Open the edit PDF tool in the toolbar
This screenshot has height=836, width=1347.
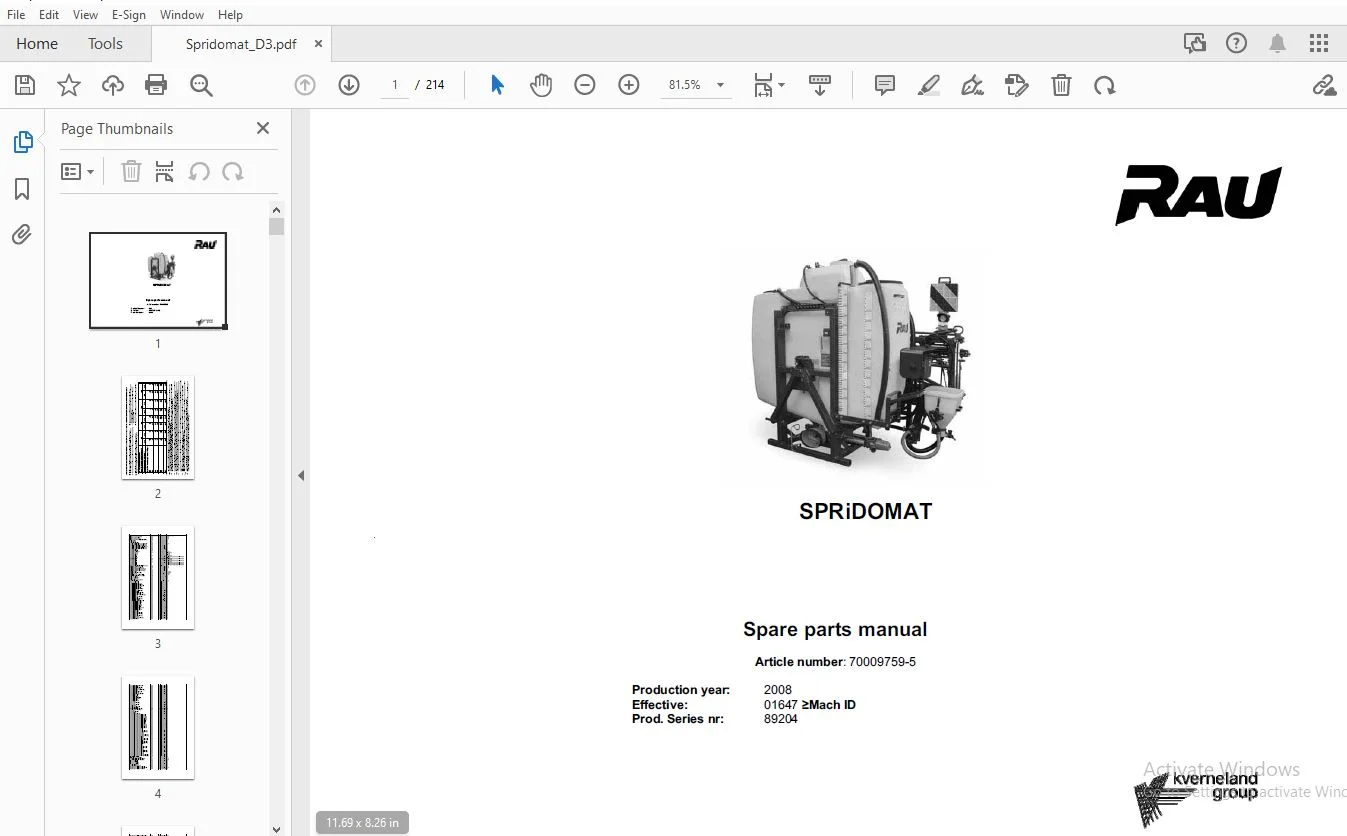click(1017, 85)
